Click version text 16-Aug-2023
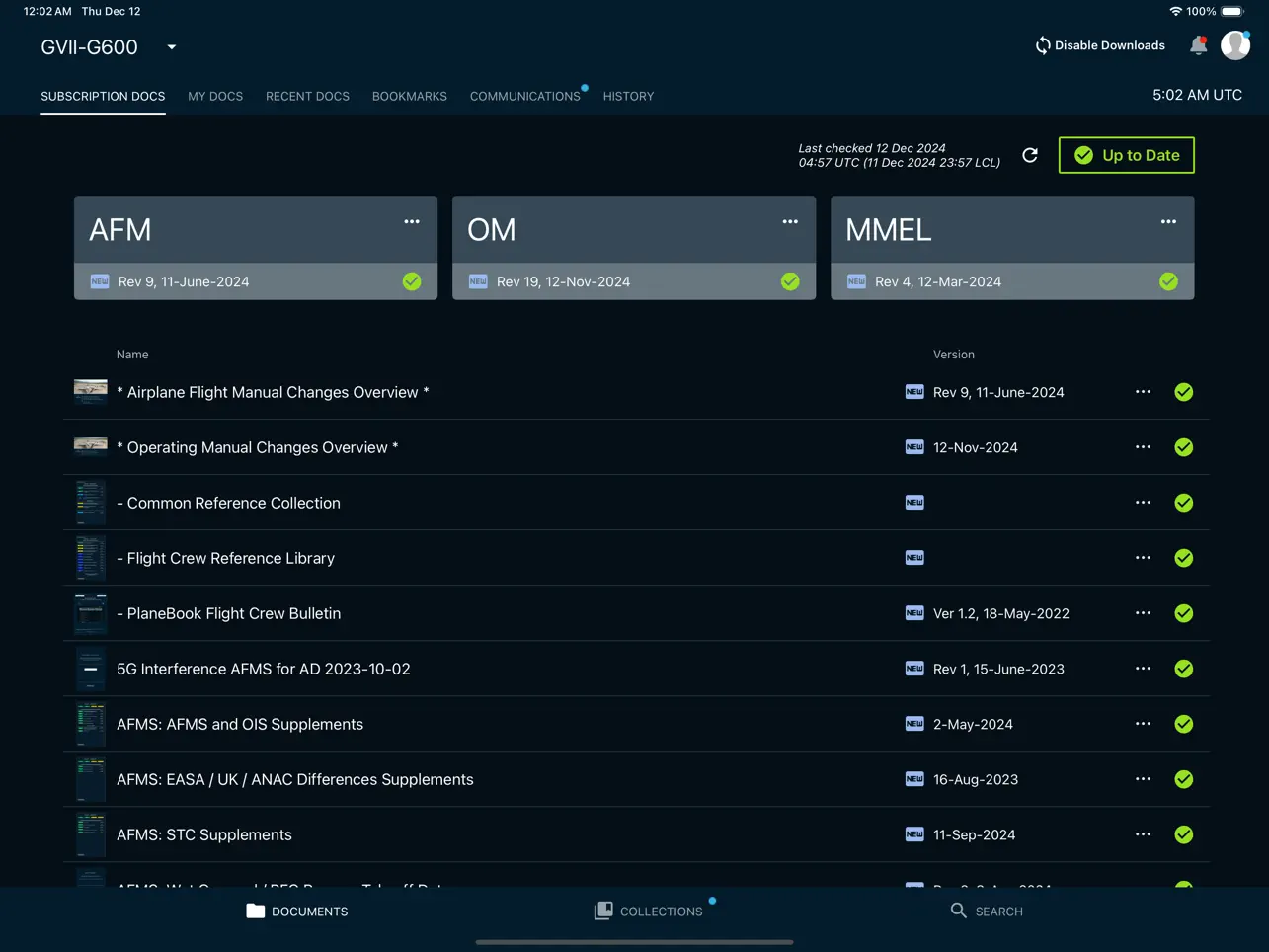 [x=976, y=779]
